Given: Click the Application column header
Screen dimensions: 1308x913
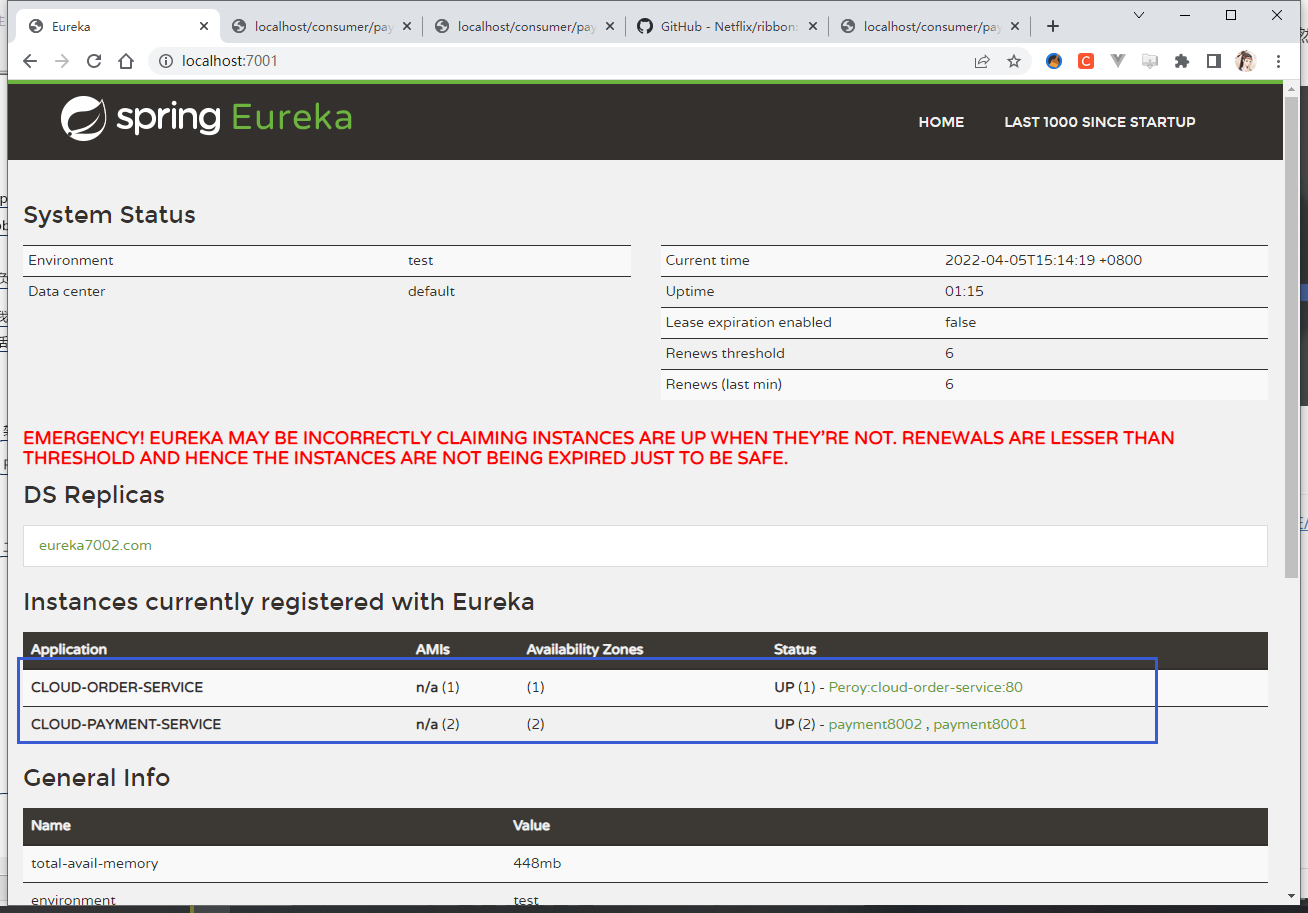Looking at the screenshot, I should (69, 649).
